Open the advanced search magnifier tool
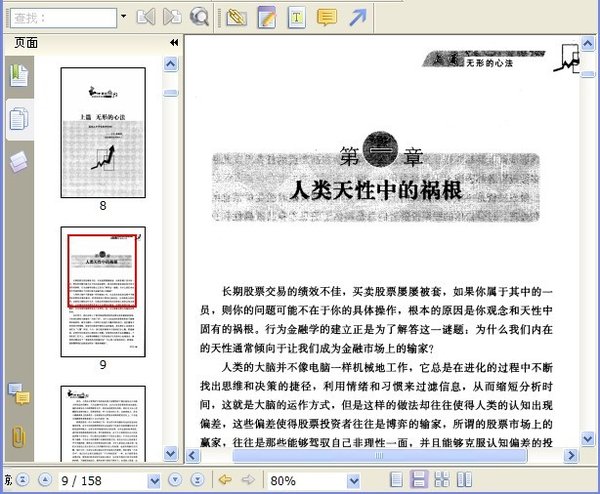This screenshot has height=494, width=600. pos(199,16)
